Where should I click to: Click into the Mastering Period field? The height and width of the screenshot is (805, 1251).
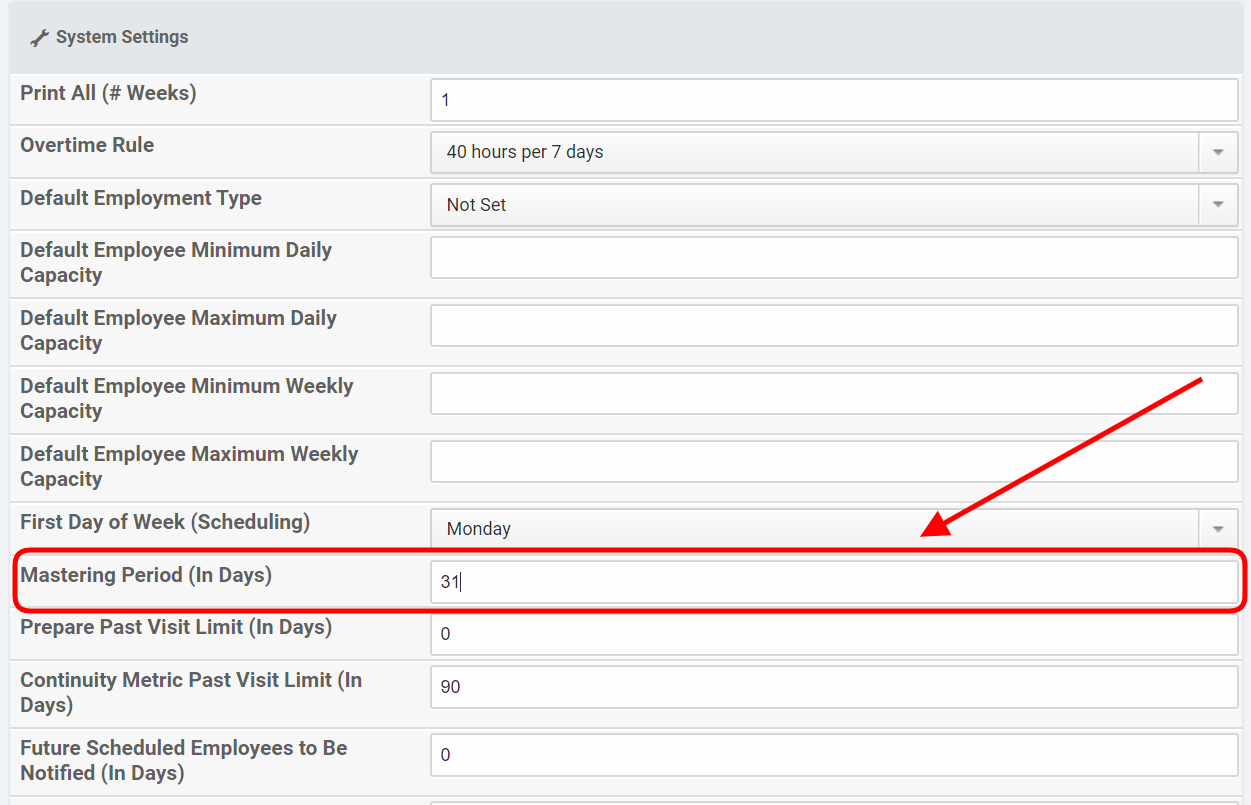(834, 582)
